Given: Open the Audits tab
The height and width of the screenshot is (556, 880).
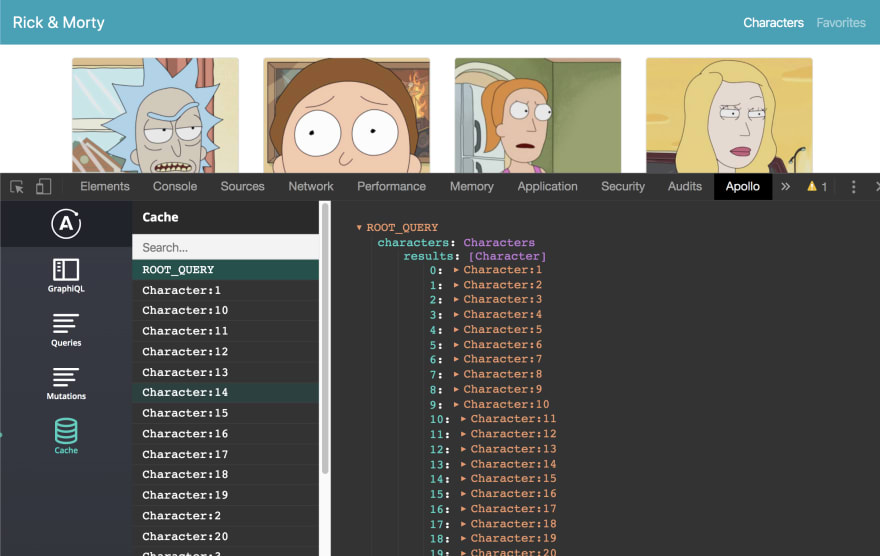Looking at the screenshot, I should click(685, 186).
